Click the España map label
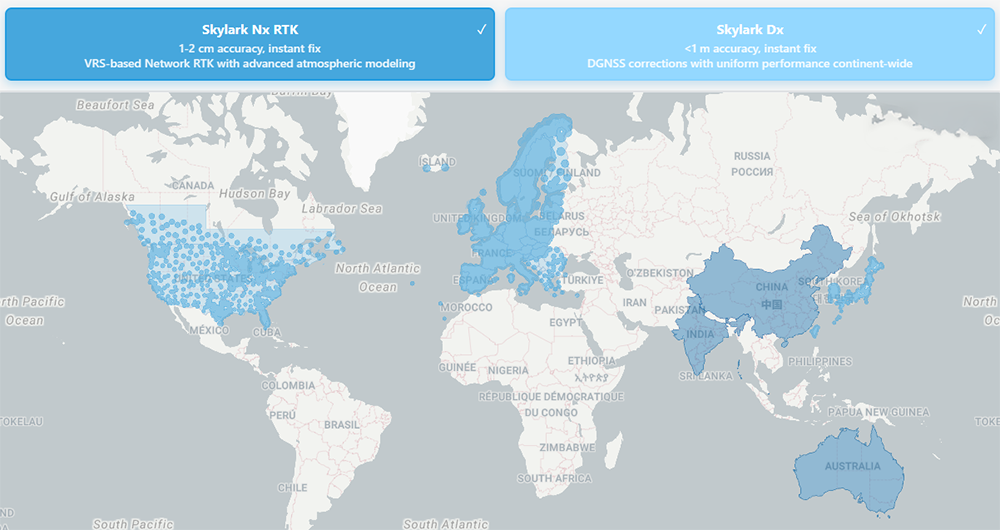The width and height of the screenshot is (1000, 530). pyautogui.click(x=473, y=280)
